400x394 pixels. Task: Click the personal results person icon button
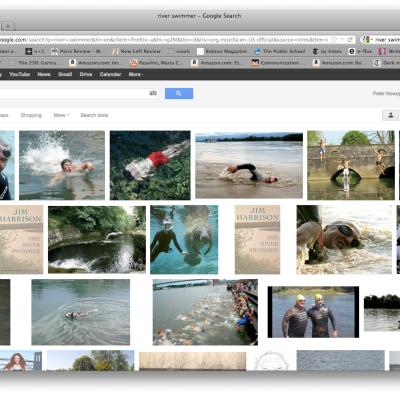(391, 115)
